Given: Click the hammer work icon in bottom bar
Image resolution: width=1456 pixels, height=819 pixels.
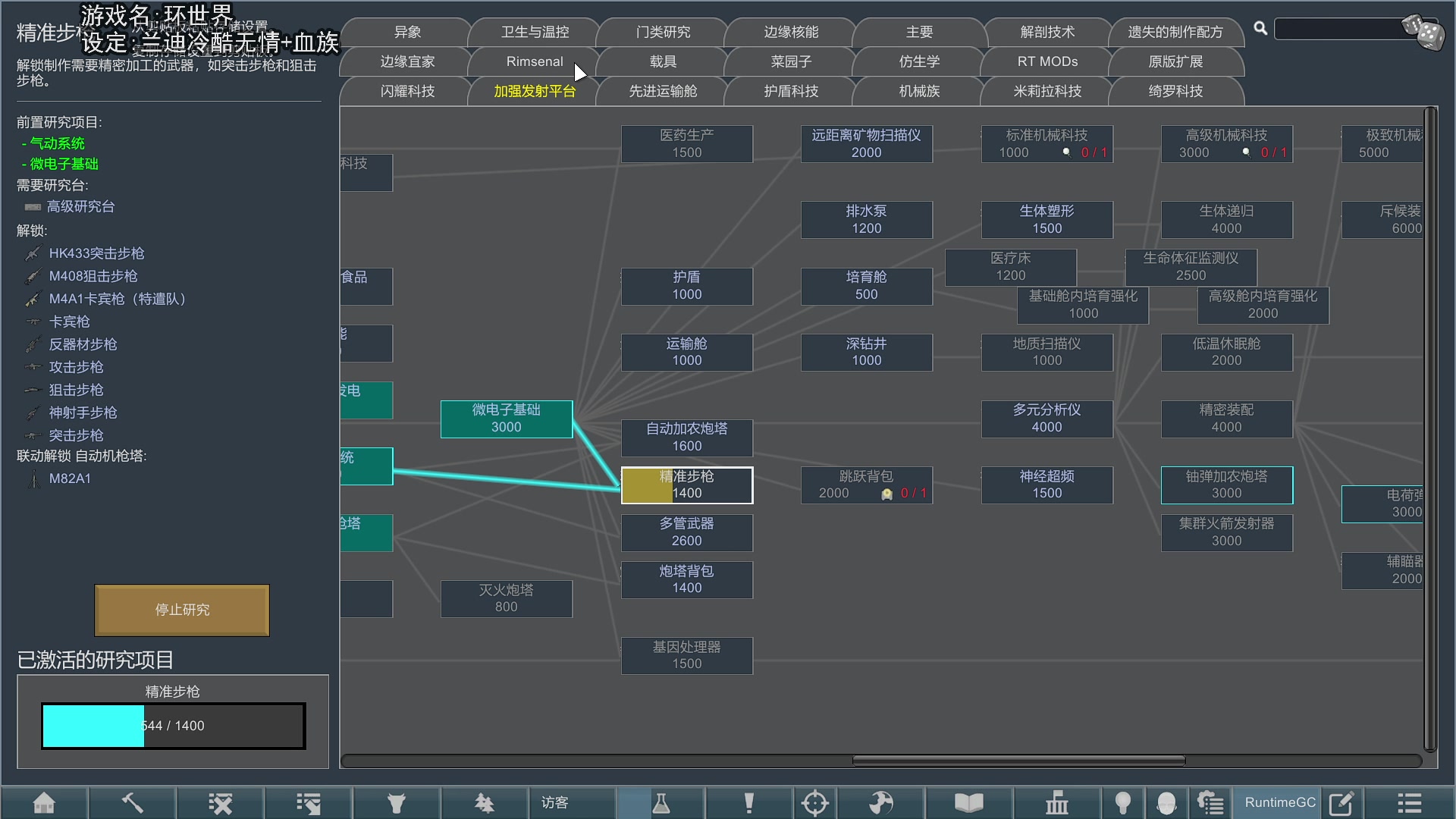Looking at the screenshot, I should (x=132, y=802).
